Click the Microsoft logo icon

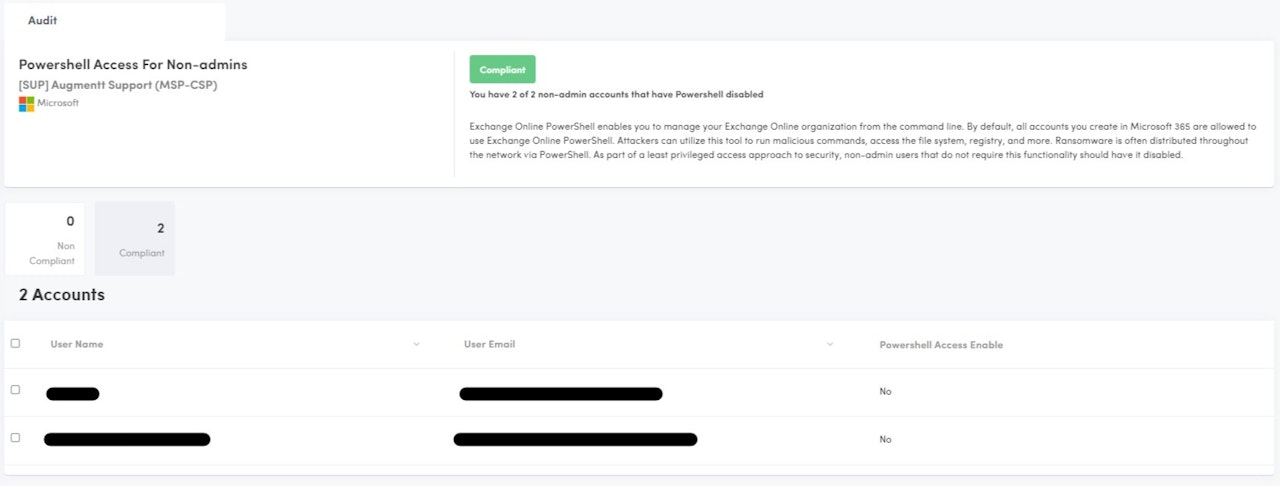[26, 103]
